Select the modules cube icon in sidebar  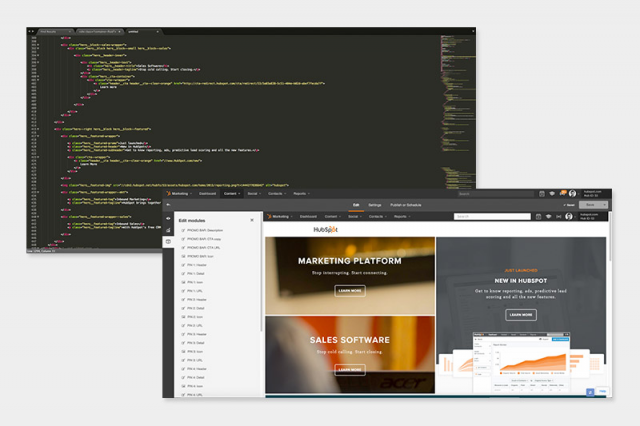click(x=168, y=241)
